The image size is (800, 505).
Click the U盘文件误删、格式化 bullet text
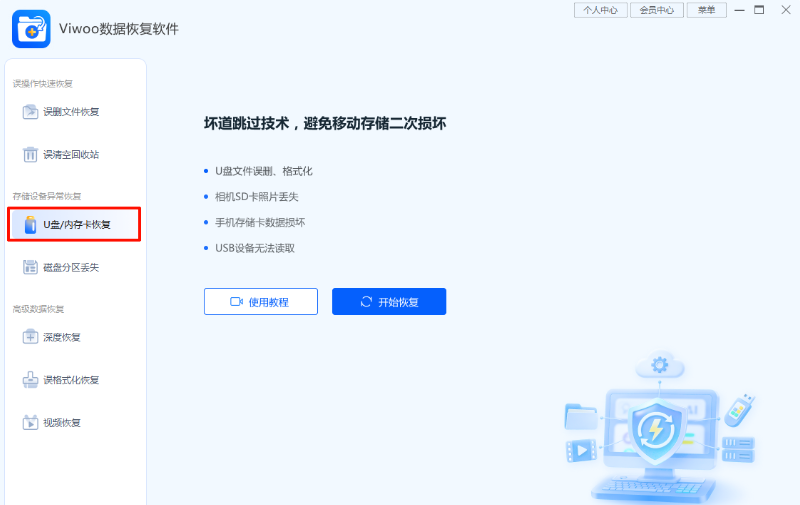[264, 171]
